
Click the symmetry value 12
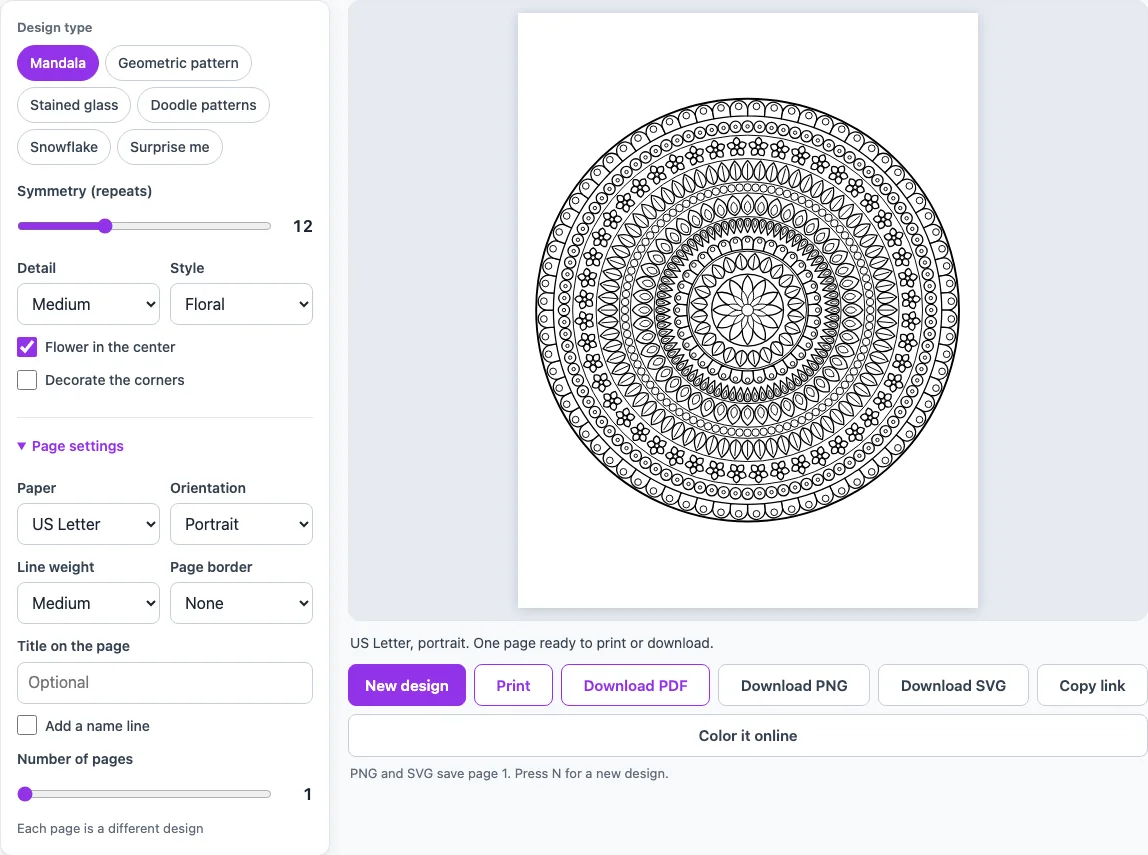click(x=302, y=226)
